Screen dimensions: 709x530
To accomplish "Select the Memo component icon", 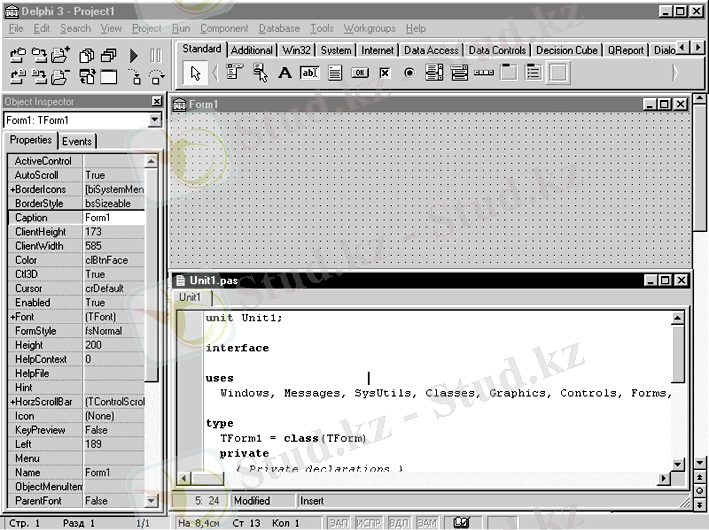I will click(x=335, y=72).
